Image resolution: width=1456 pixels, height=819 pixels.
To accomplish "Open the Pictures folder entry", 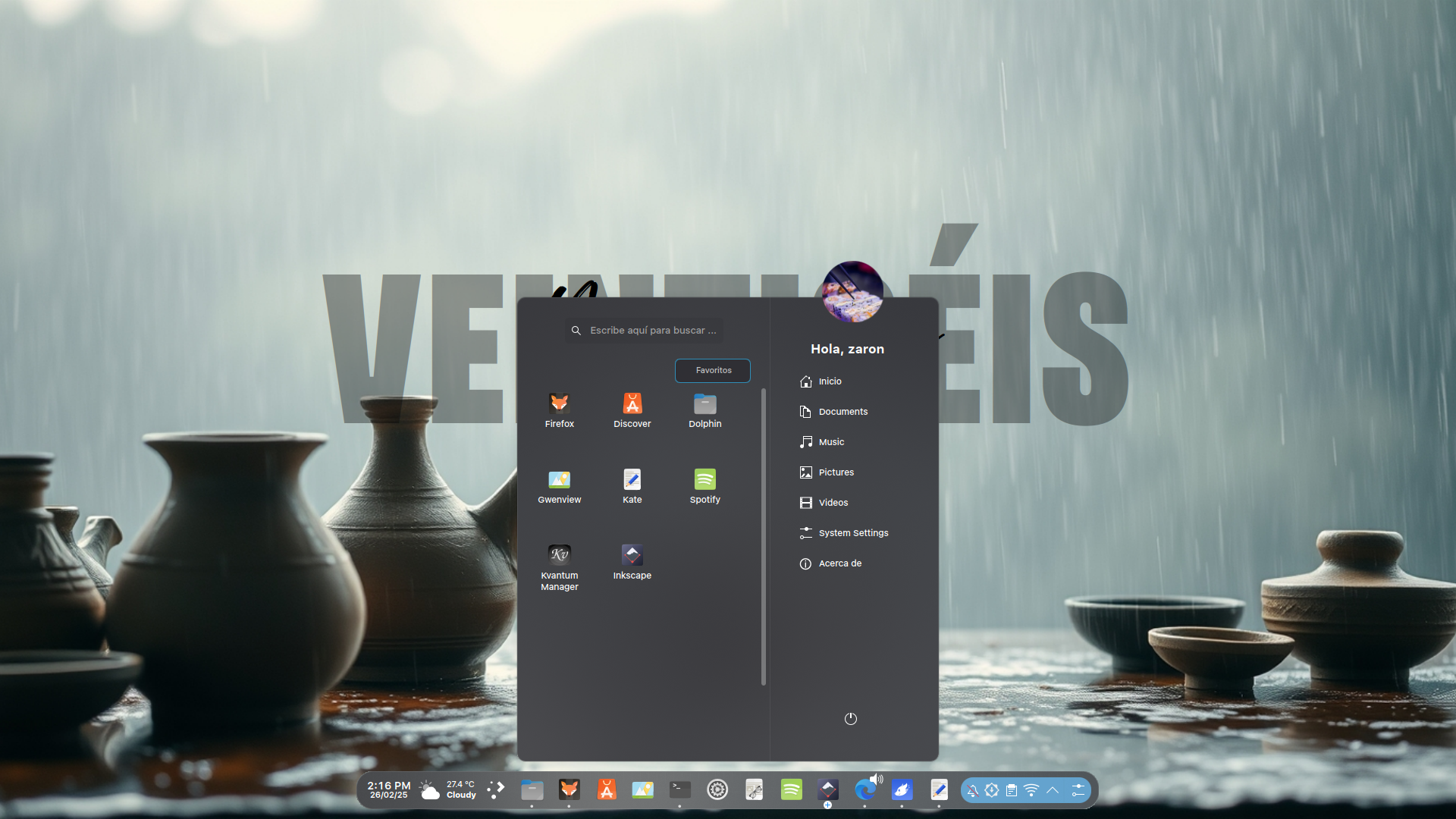I will coord(827,472).
